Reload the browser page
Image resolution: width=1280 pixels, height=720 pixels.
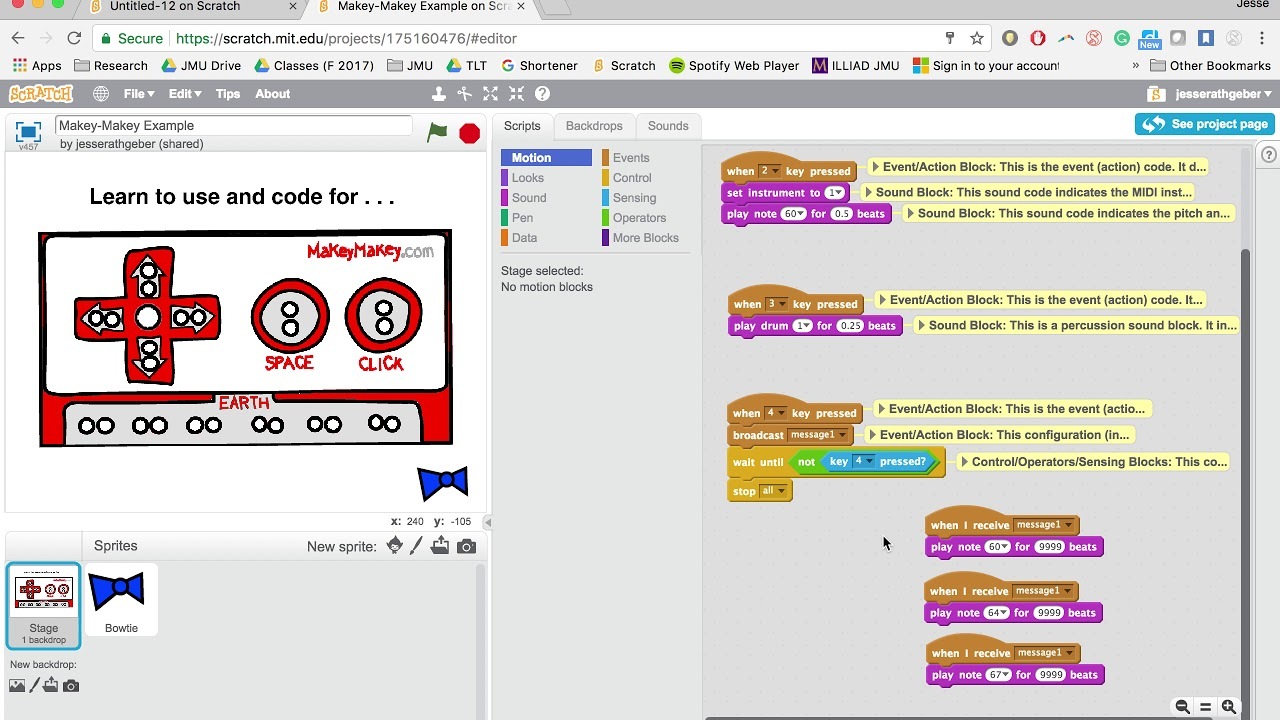[x=74, y=38]
